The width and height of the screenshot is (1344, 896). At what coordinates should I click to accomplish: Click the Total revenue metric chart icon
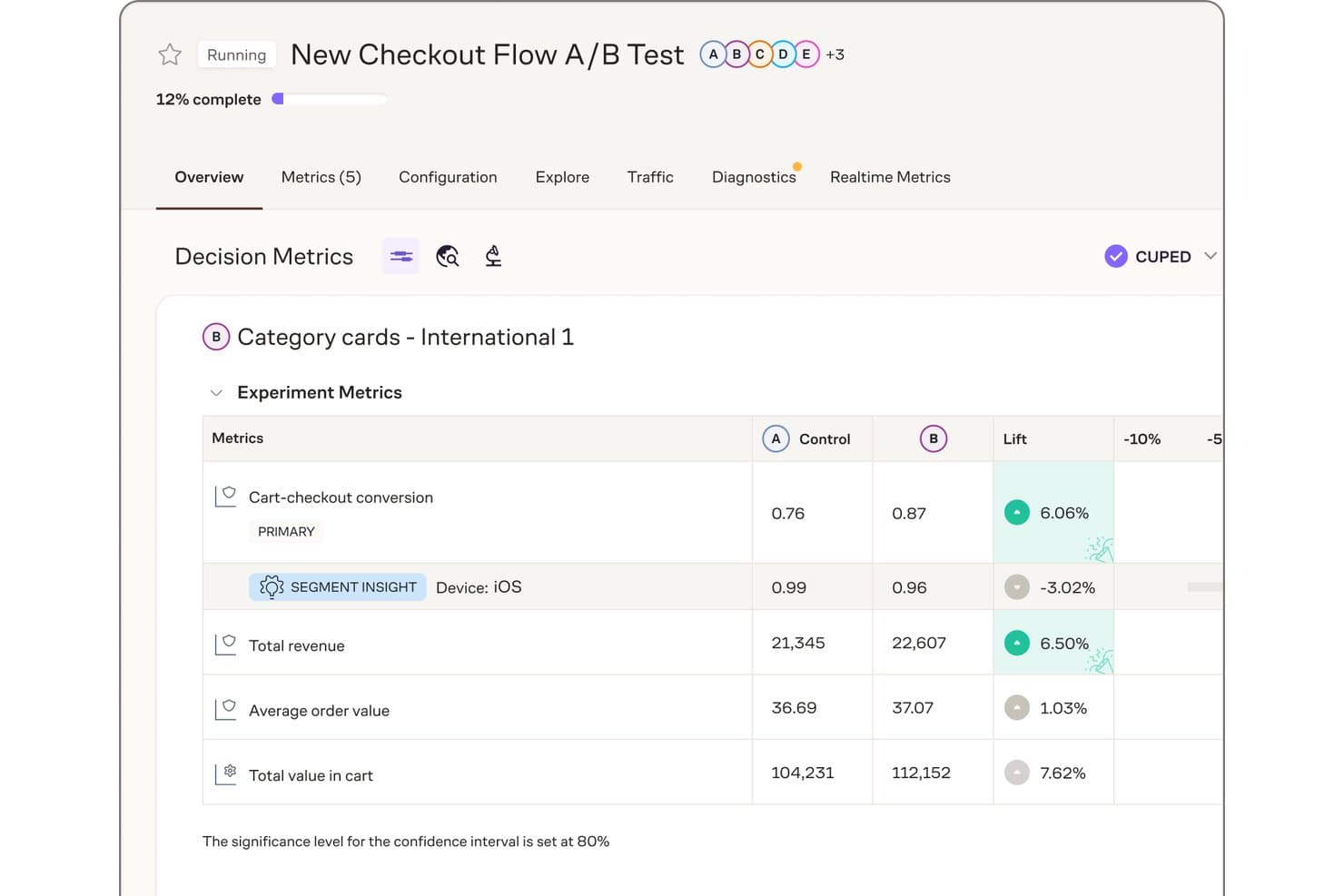click(x=225, y=645)
